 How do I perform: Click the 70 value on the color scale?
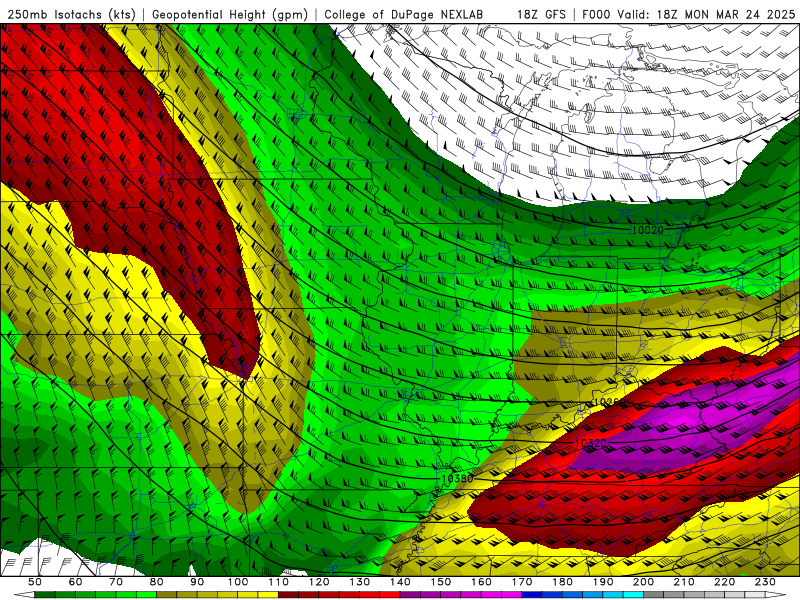(116, 582)
